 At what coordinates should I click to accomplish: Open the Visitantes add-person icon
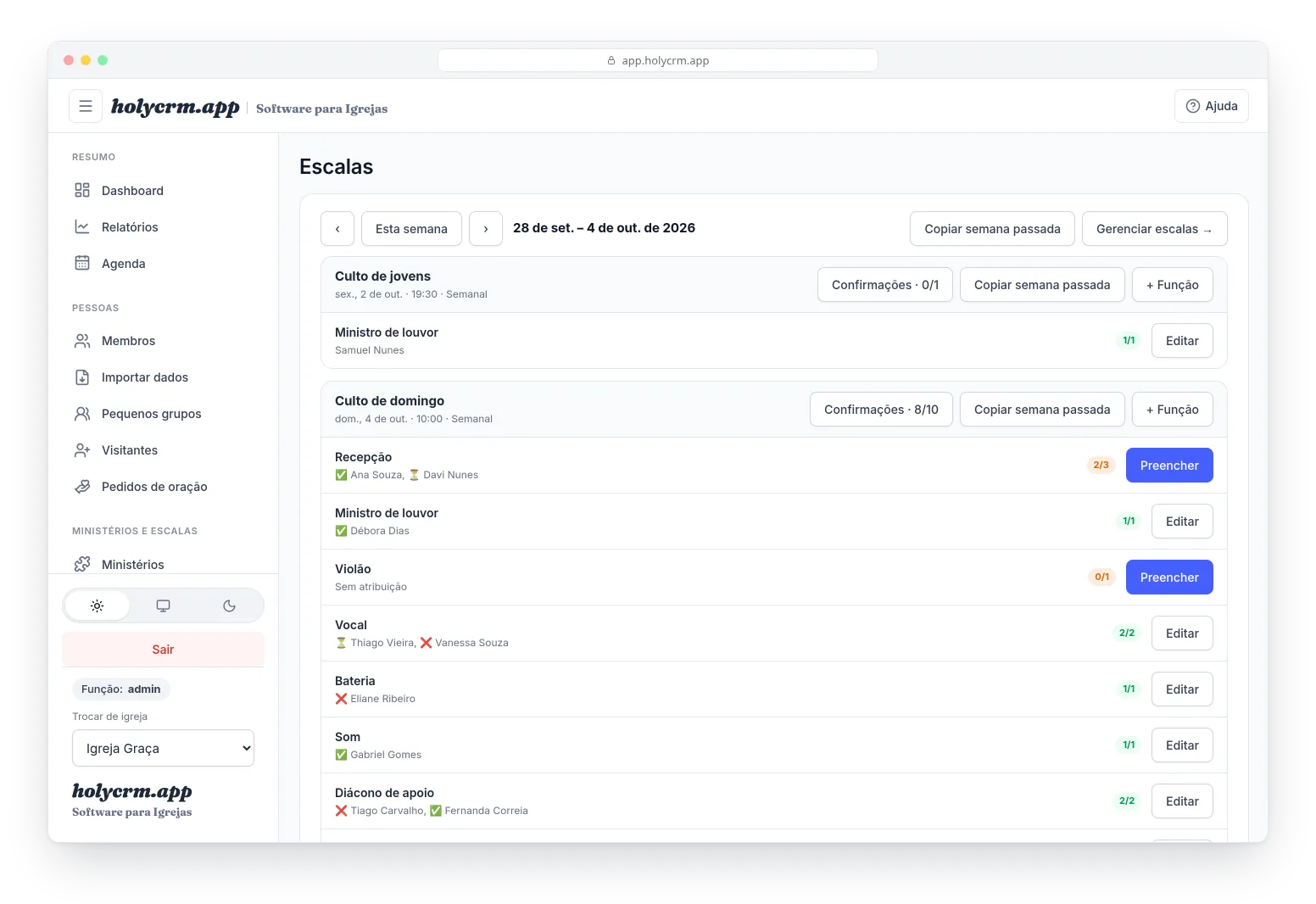click(82, 449)
